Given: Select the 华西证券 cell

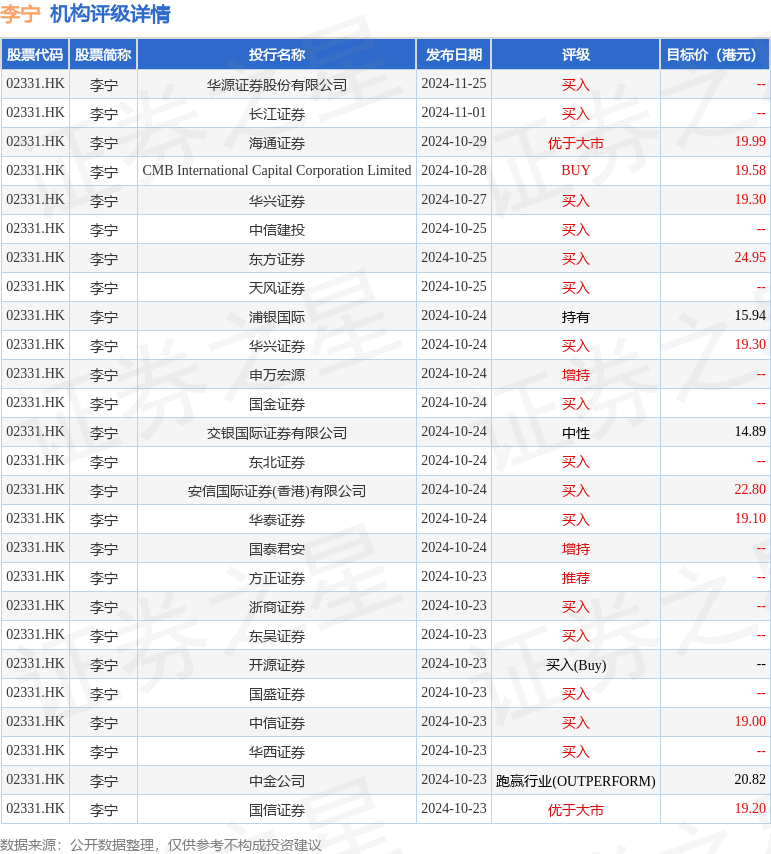Looking at the screenshot, I should 277,752.
